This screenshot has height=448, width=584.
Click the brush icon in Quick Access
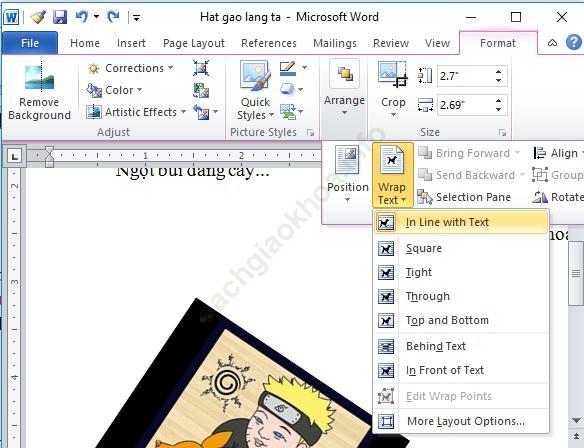tap(38, 17)
